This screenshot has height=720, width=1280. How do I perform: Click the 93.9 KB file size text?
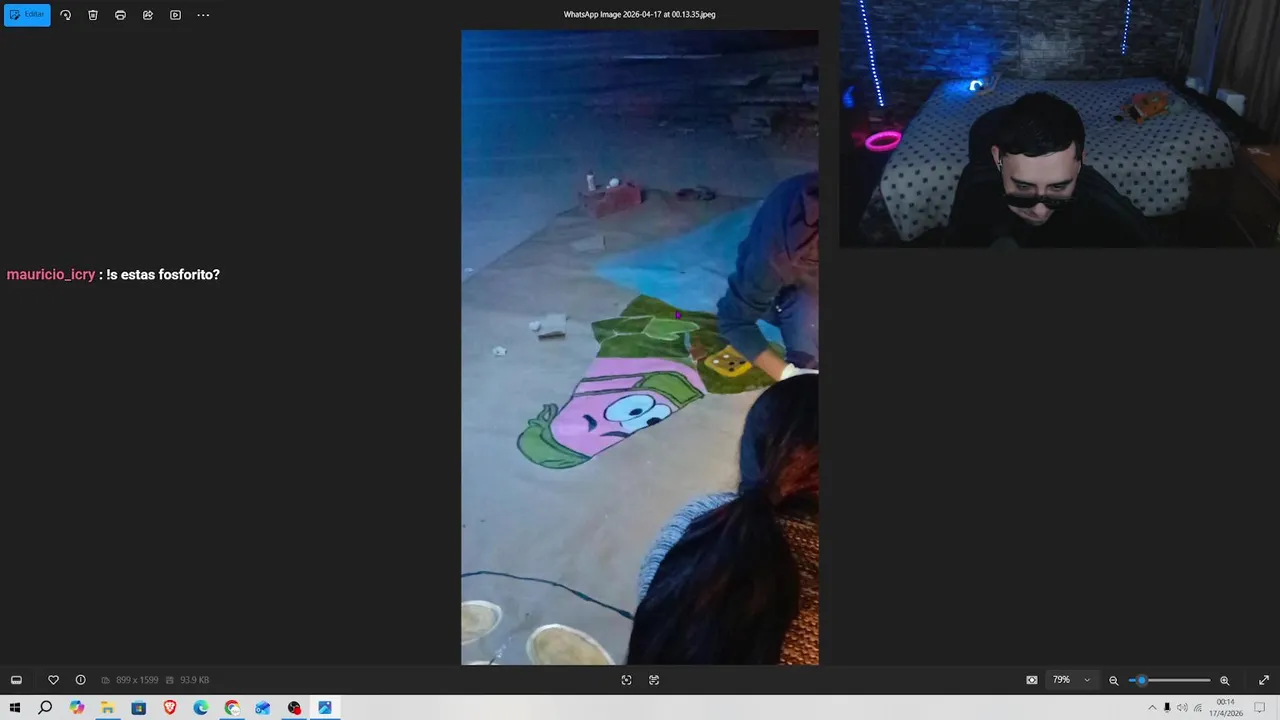coord(194,680)
